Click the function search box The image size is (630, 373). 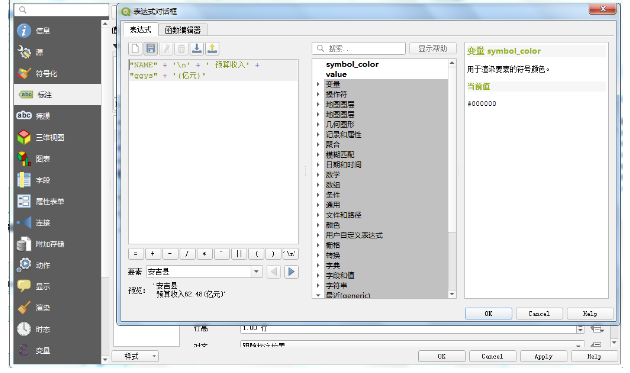[x=359, y=48]
